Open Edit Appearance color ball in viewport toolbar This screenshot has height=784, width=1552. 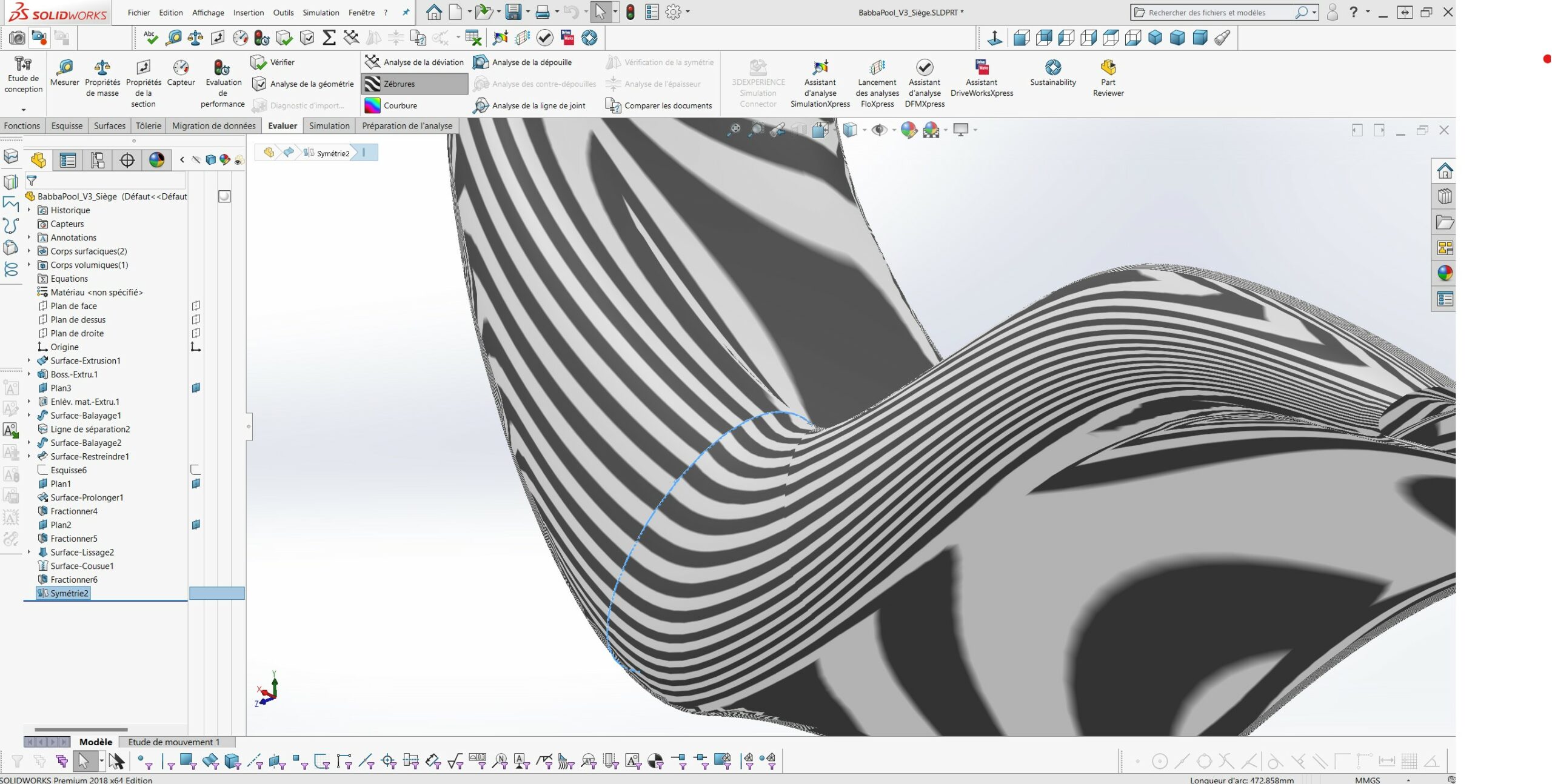click(908, 130)
